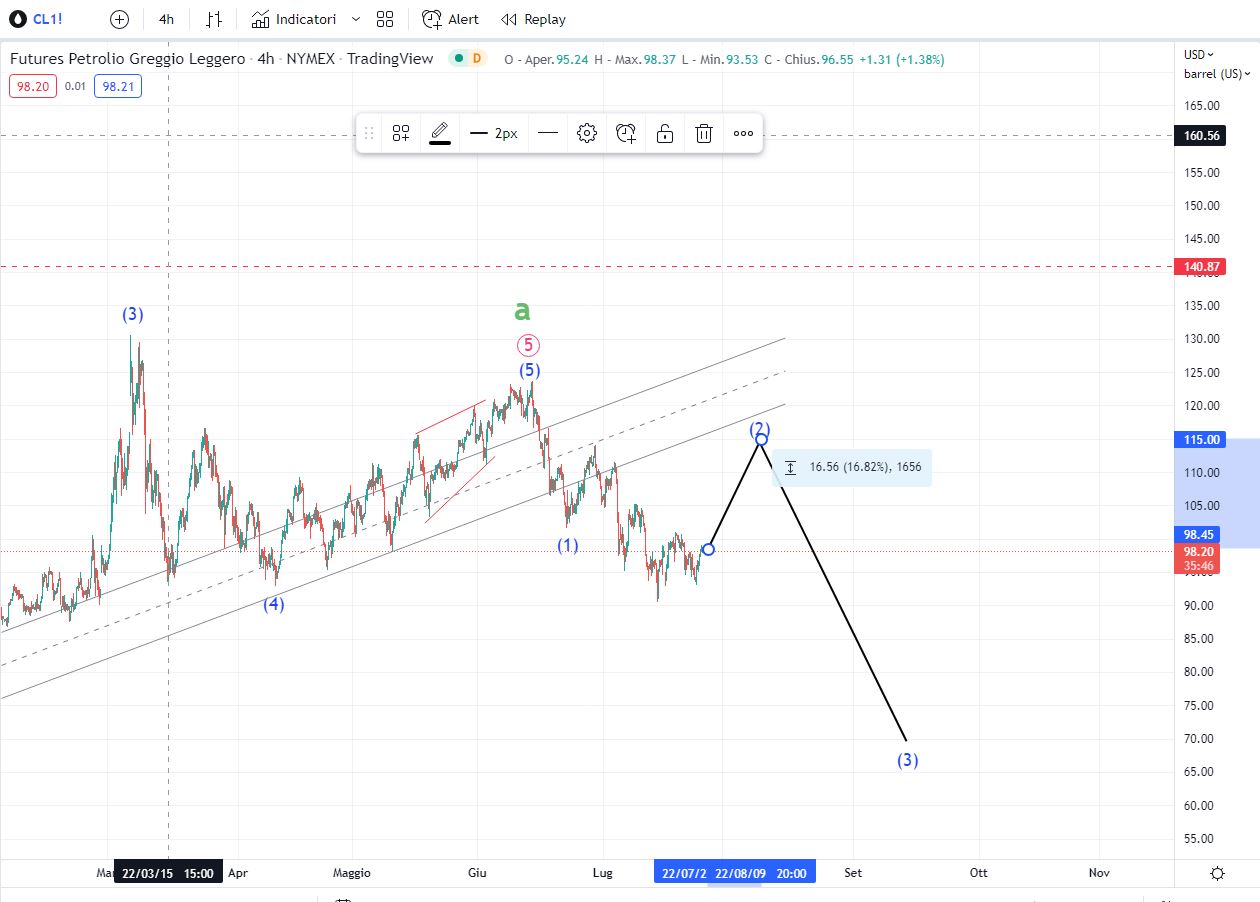Screen dimensions: 1260x902
Task: Click the compare or add symbol plus icon
Action: [x=119, y=19]
